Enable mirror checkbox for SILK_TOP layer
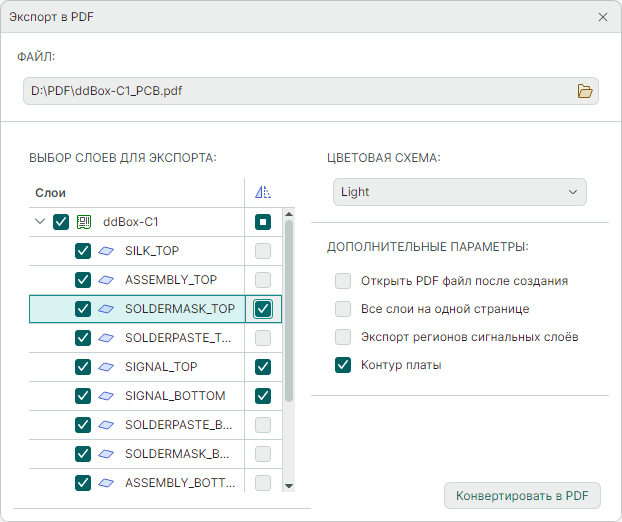Viewport: 622px width, 522px height. coord(263,251)
